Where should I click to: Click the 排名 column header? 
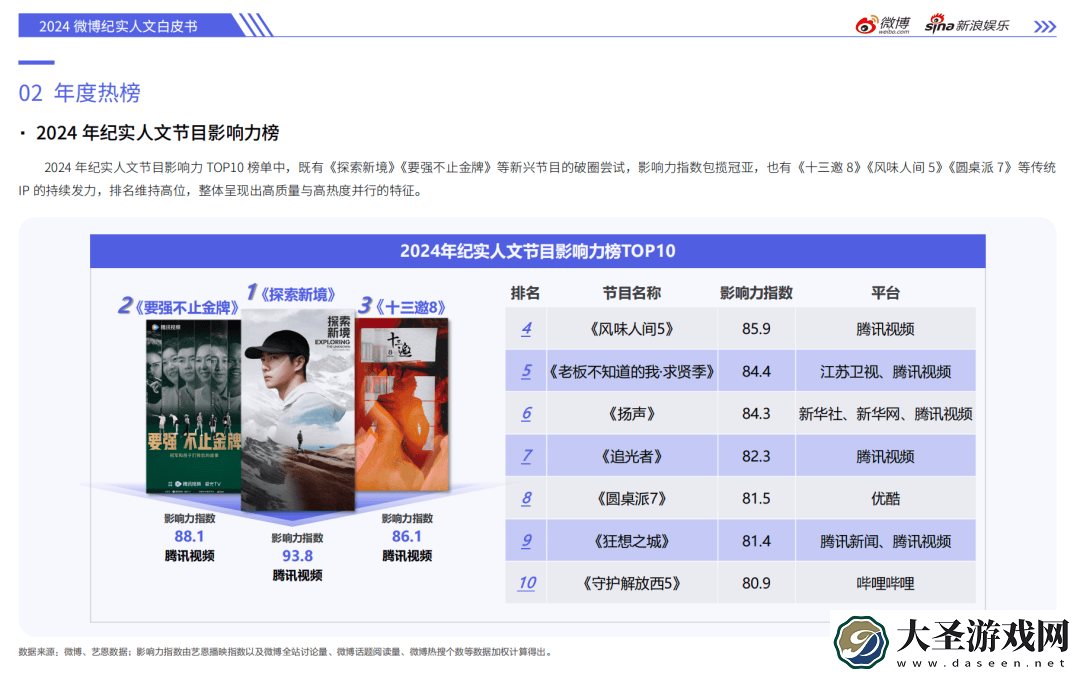click(525, 293)
